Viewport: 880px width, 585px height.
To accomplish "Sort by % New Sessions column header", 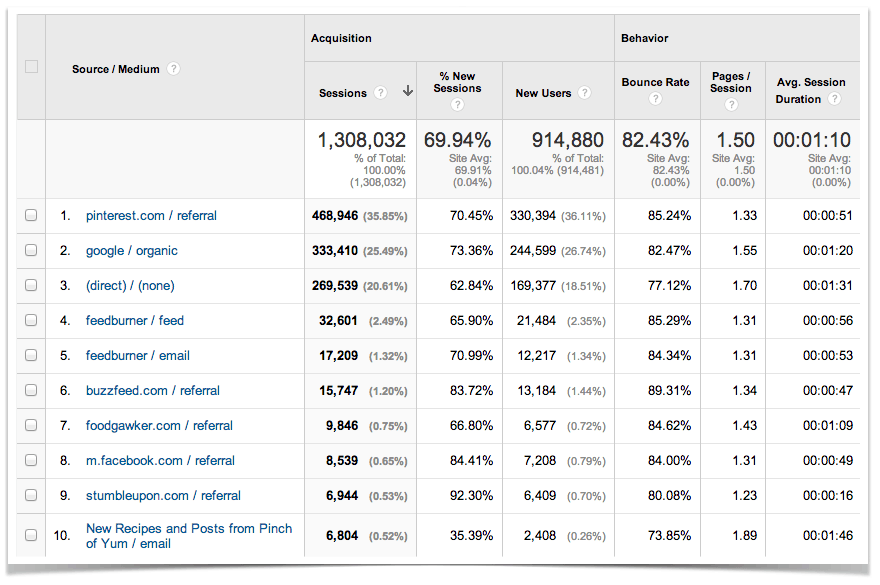I will (x=457, y=82).
